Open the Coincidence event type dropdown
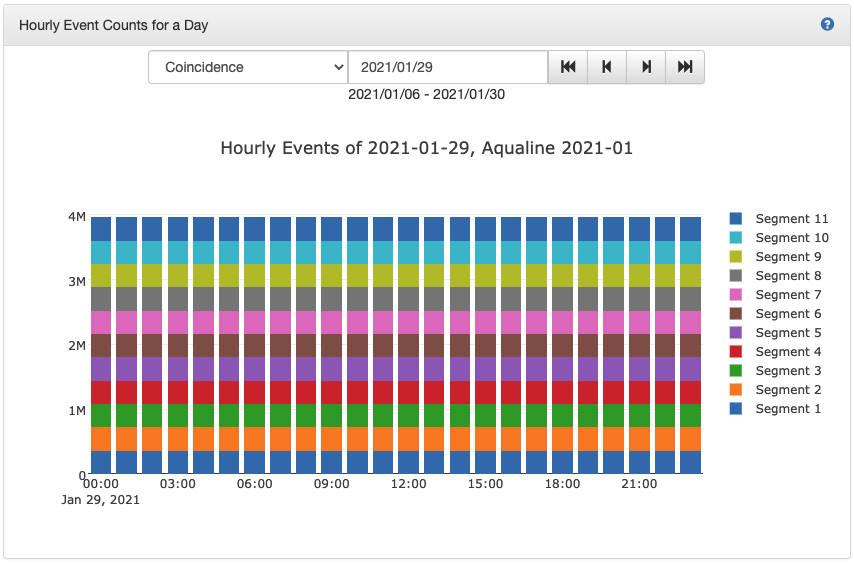This screenshot has width=854, height=563. click(248, 67)
